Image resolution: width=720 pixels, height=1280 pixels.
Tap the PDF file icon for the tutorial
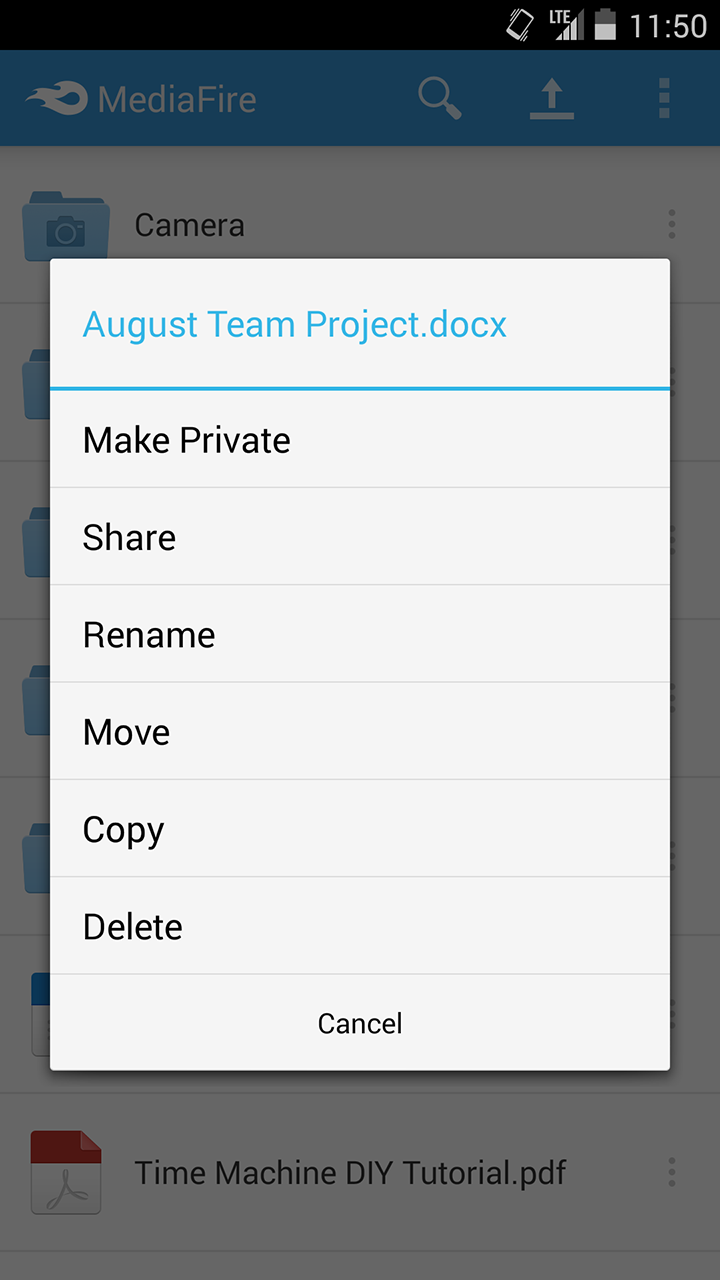pyautogui.click(x=65, y=1172)
